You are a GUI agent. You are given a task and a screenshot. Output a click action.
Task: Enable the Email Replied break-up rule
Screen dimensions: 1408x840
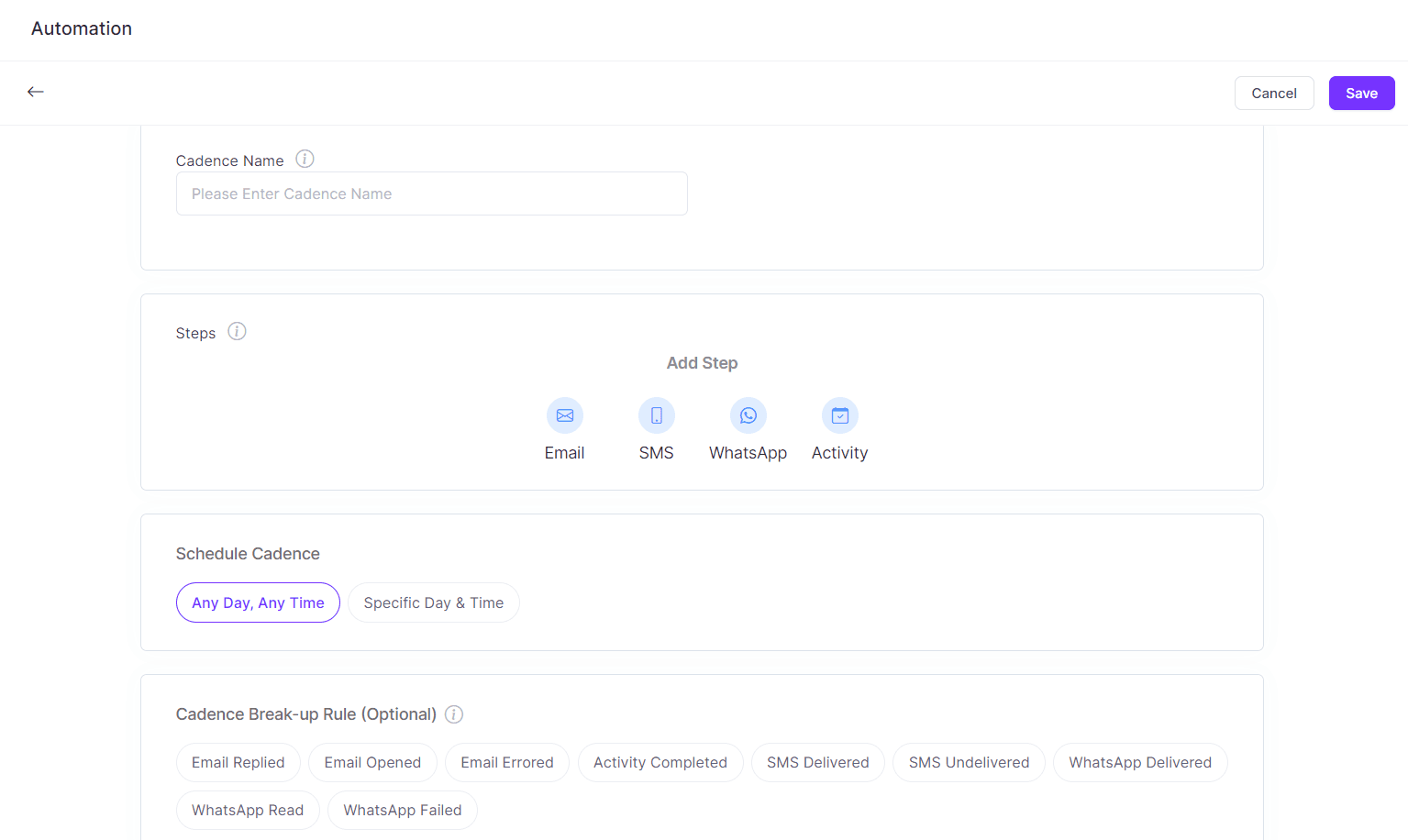238,762
